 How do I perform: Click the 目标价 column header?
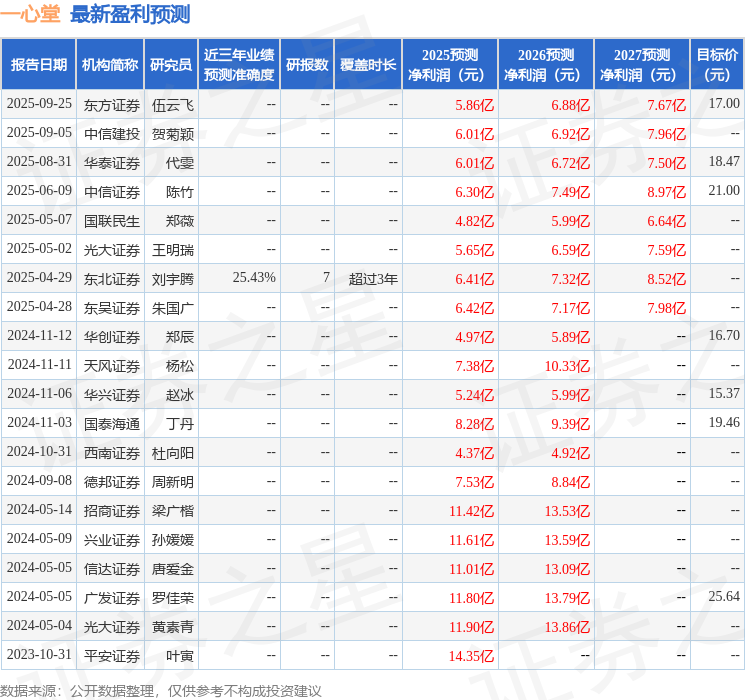717,64
